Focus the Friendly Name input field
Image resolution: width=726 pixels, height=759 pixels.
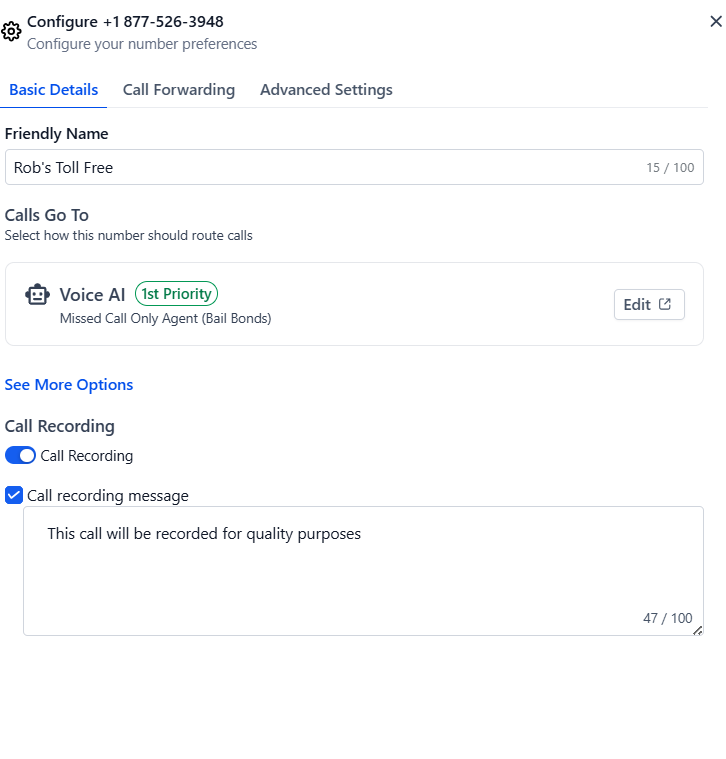[x=354, y=167]
